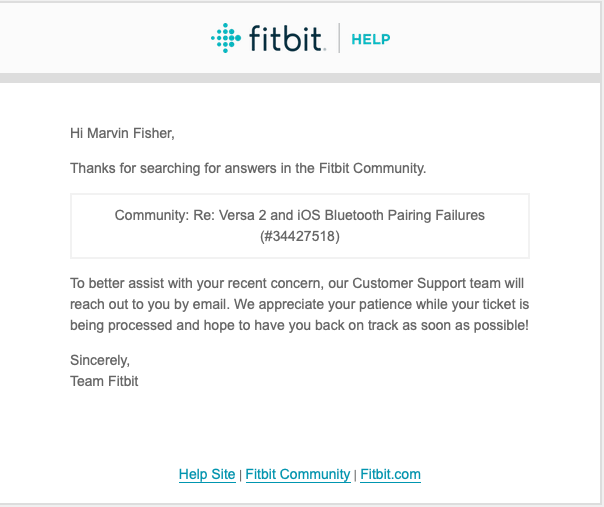
Task: Click the vertical divider beside HELP
Action: click(x=339, y=38)
